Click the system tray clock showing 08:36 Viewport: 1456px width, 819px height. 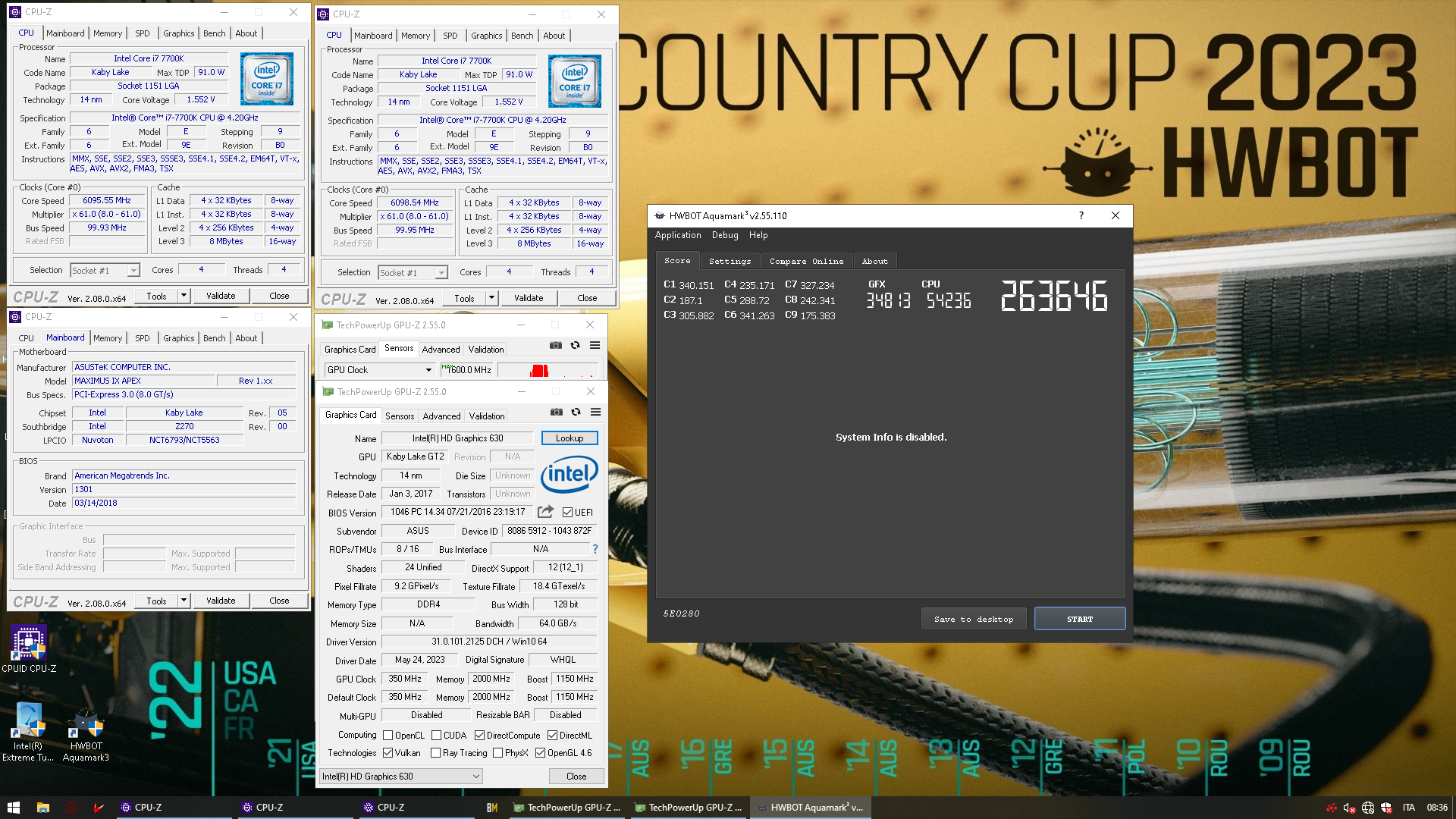coord(1437,808)
